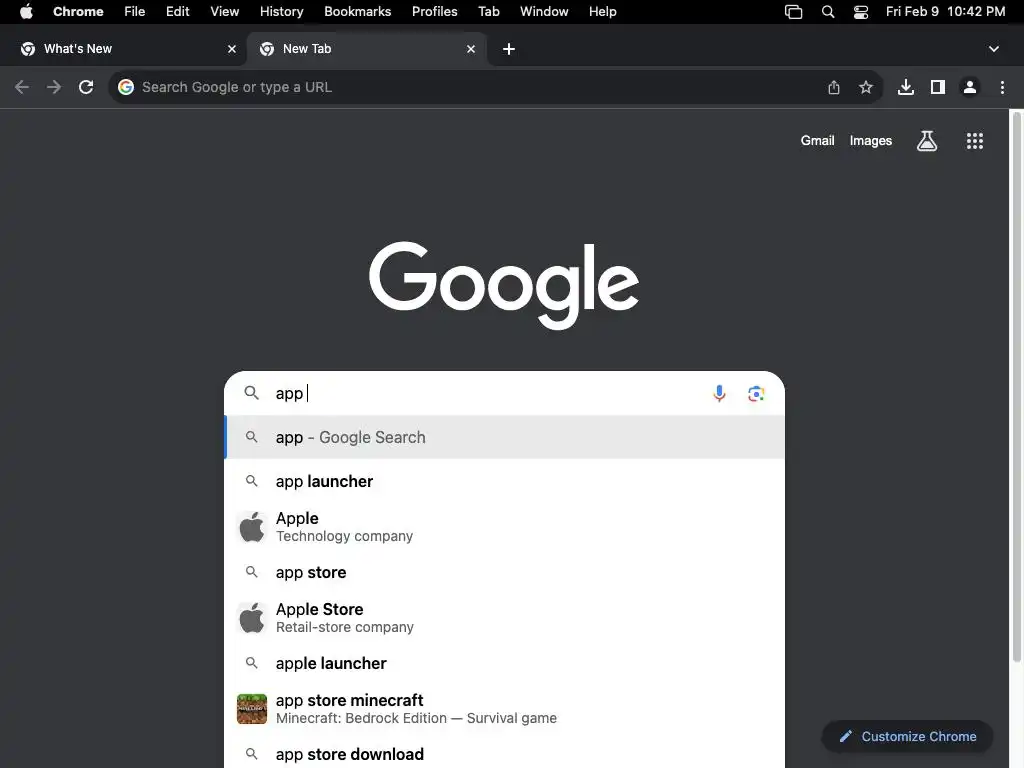Start voice search with microphone

719,393
